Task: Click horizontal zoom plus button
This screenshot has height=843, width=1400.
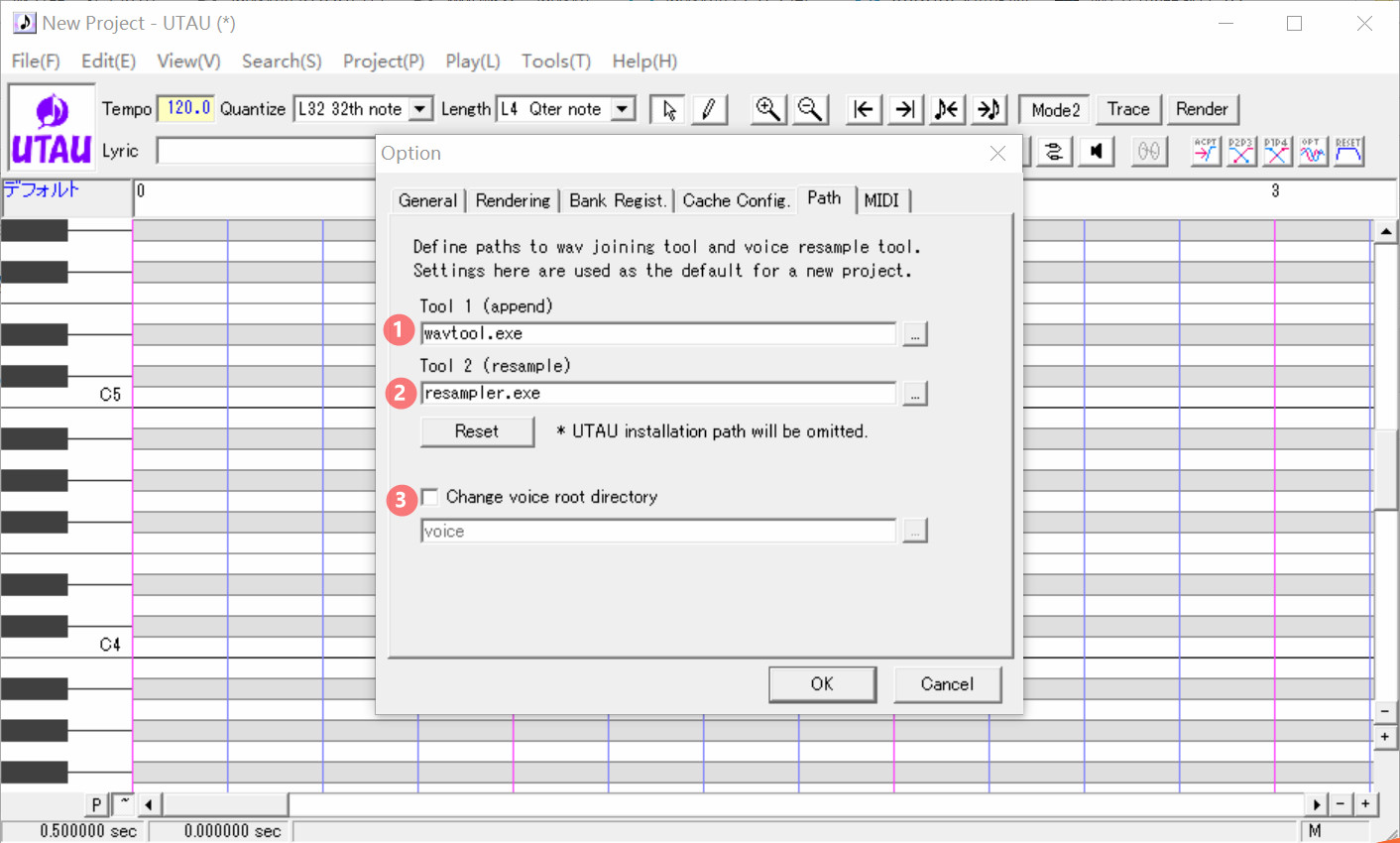Action: pyautogui.click(x=1365, y=804)
